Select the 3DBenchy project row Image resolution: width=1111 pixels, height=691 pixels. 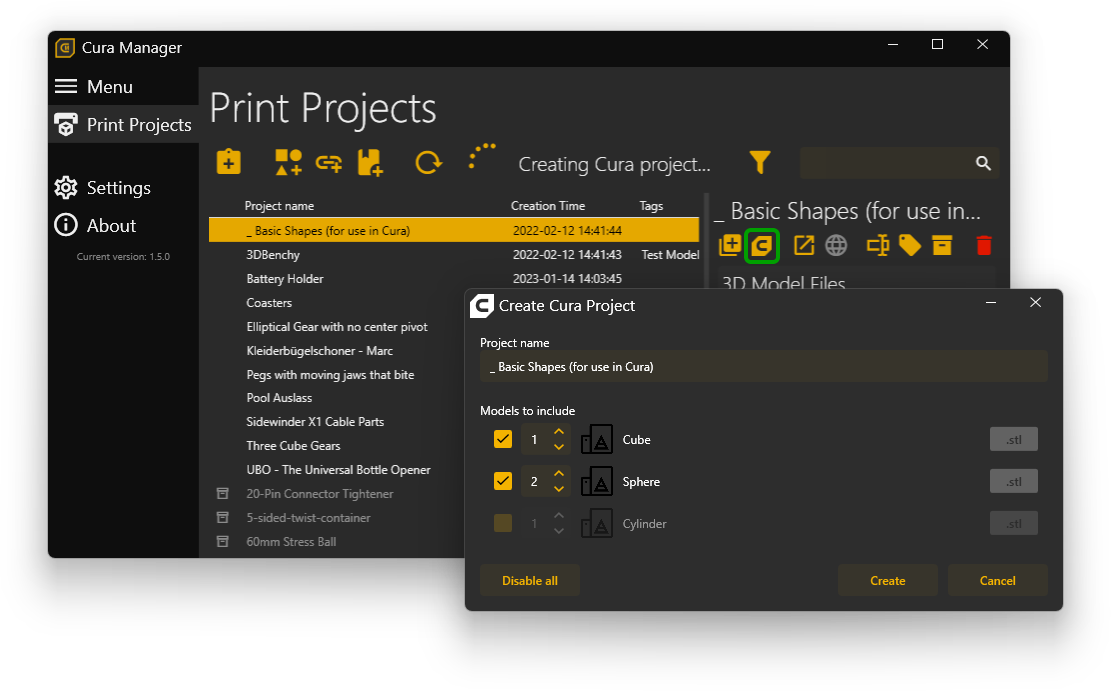click(454, 254)
